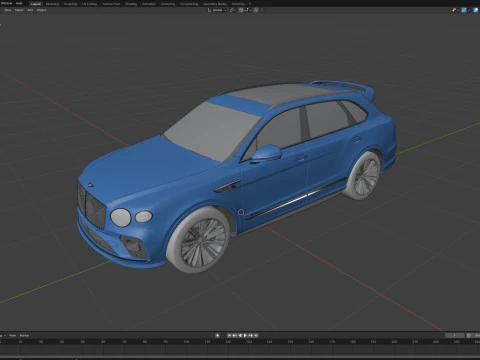Open the Help menu
480x360 pixels.
[19, 3]
